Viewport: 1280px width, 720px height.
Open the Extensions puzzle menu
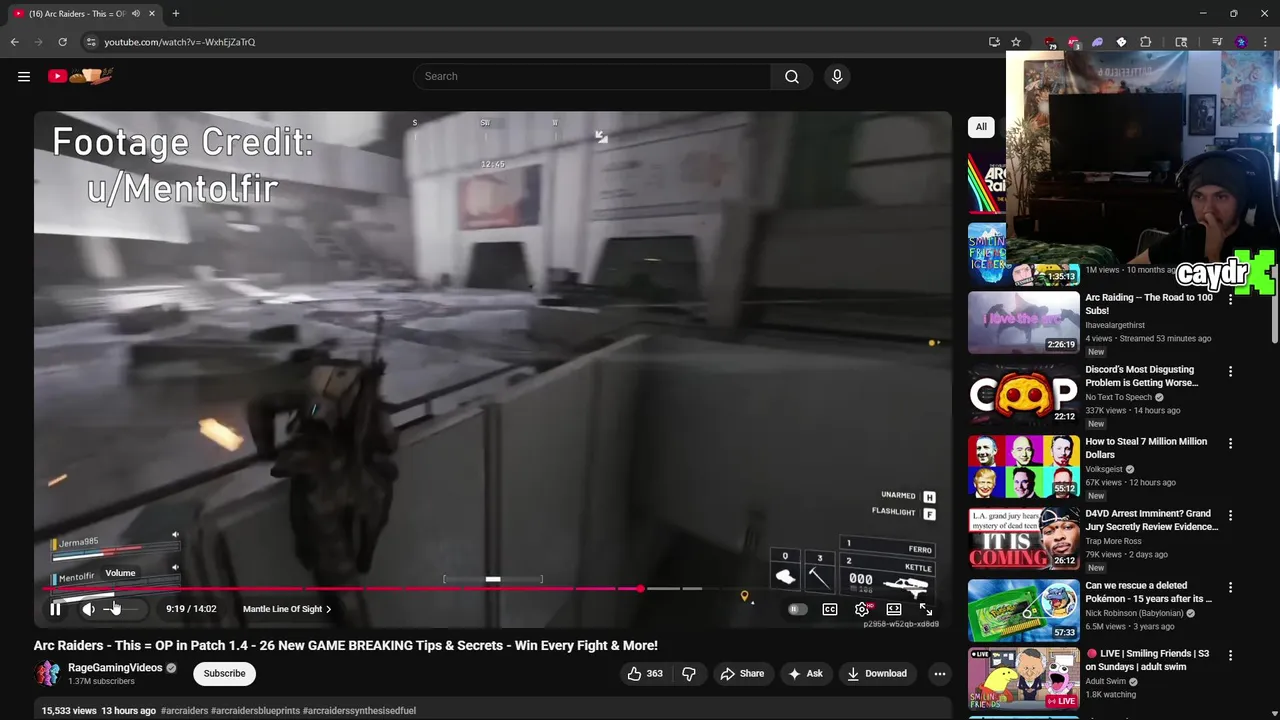pos(1146,42)
